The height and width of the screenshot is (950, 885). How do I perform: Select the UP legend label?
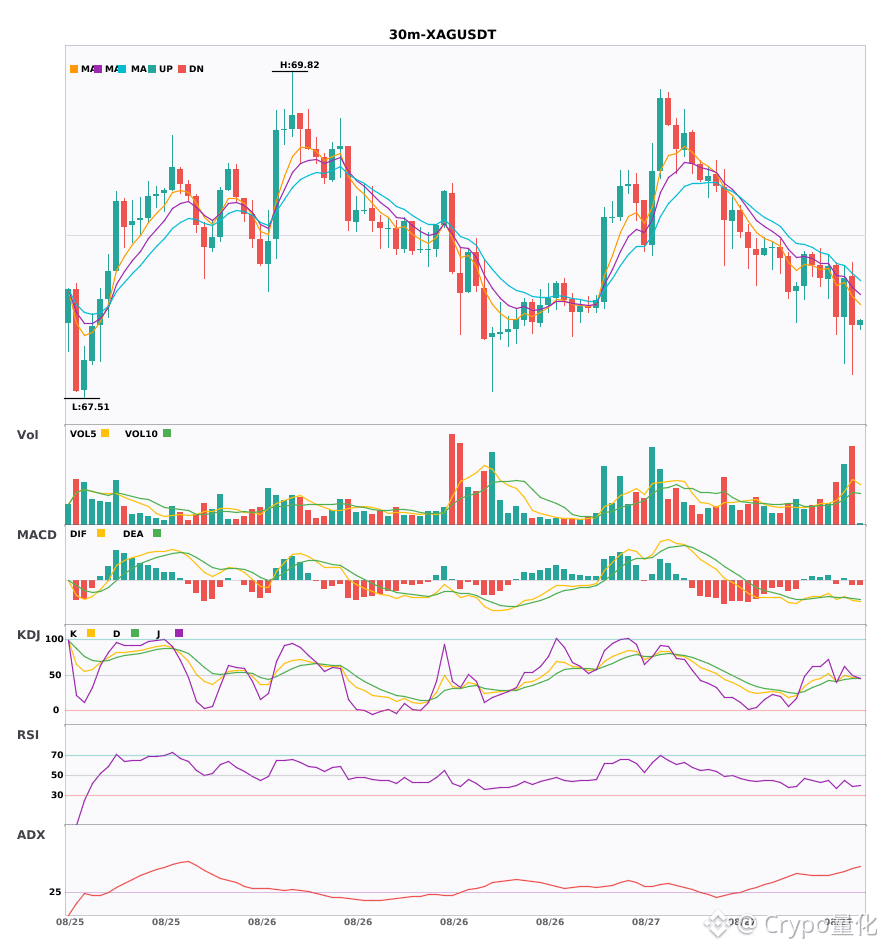(x=166, y=69)
